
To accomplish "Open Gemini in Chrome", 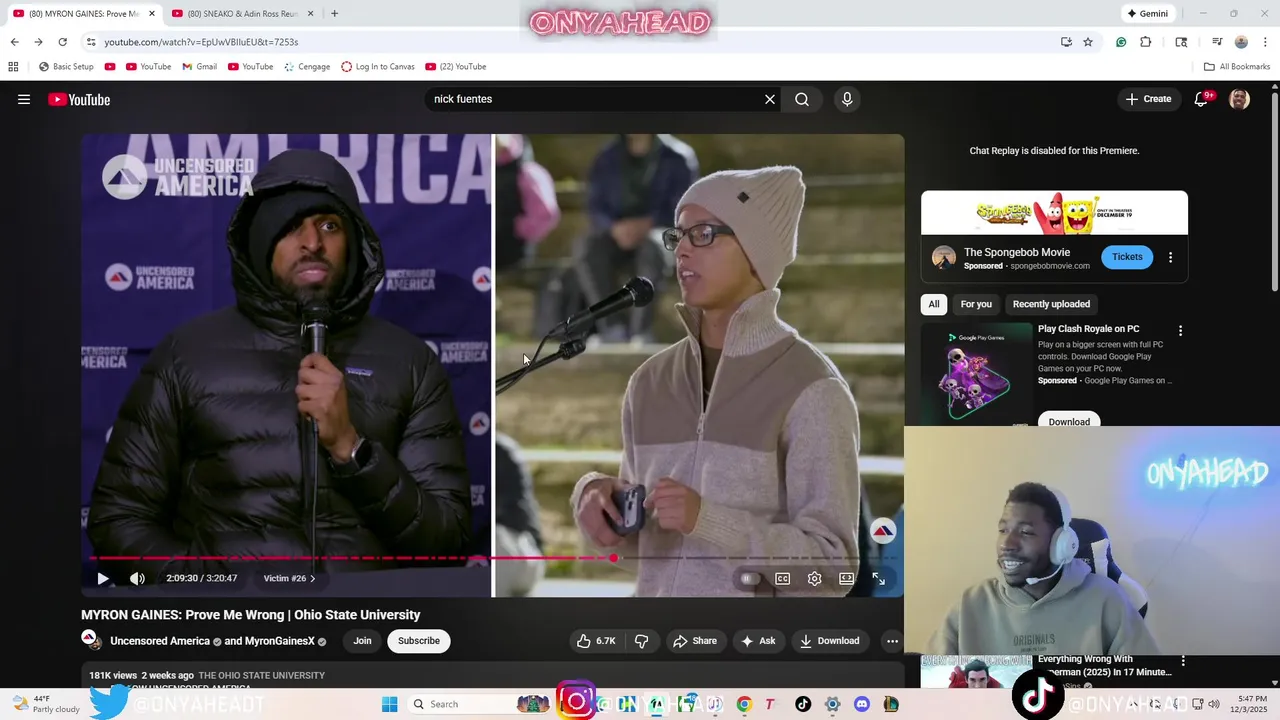I will [1147, 14].
